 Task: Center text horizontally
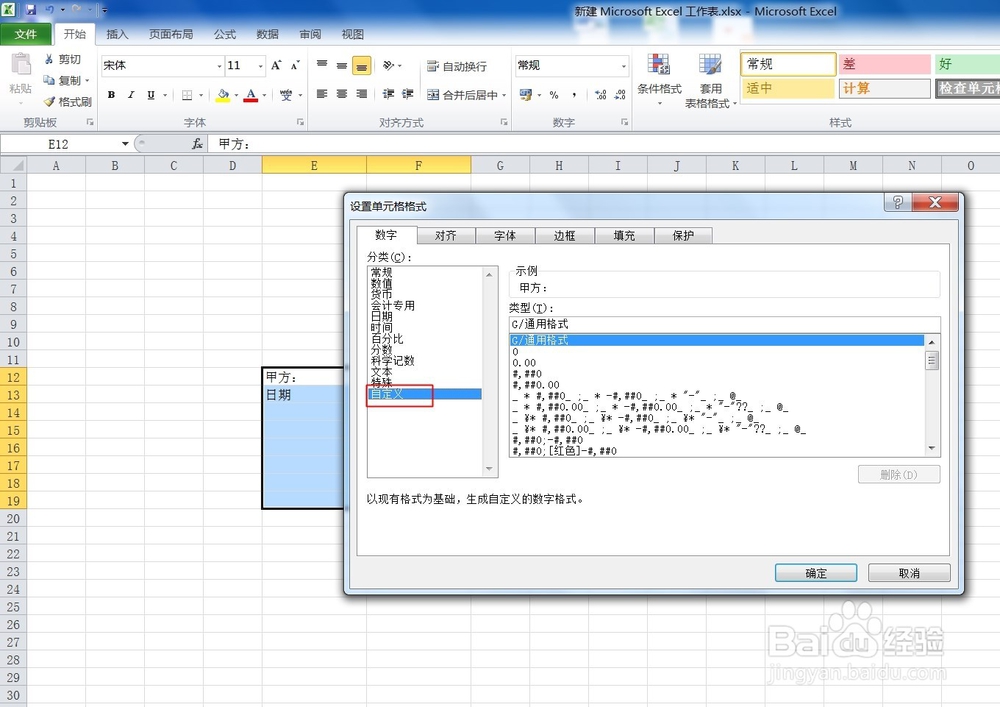342,94
